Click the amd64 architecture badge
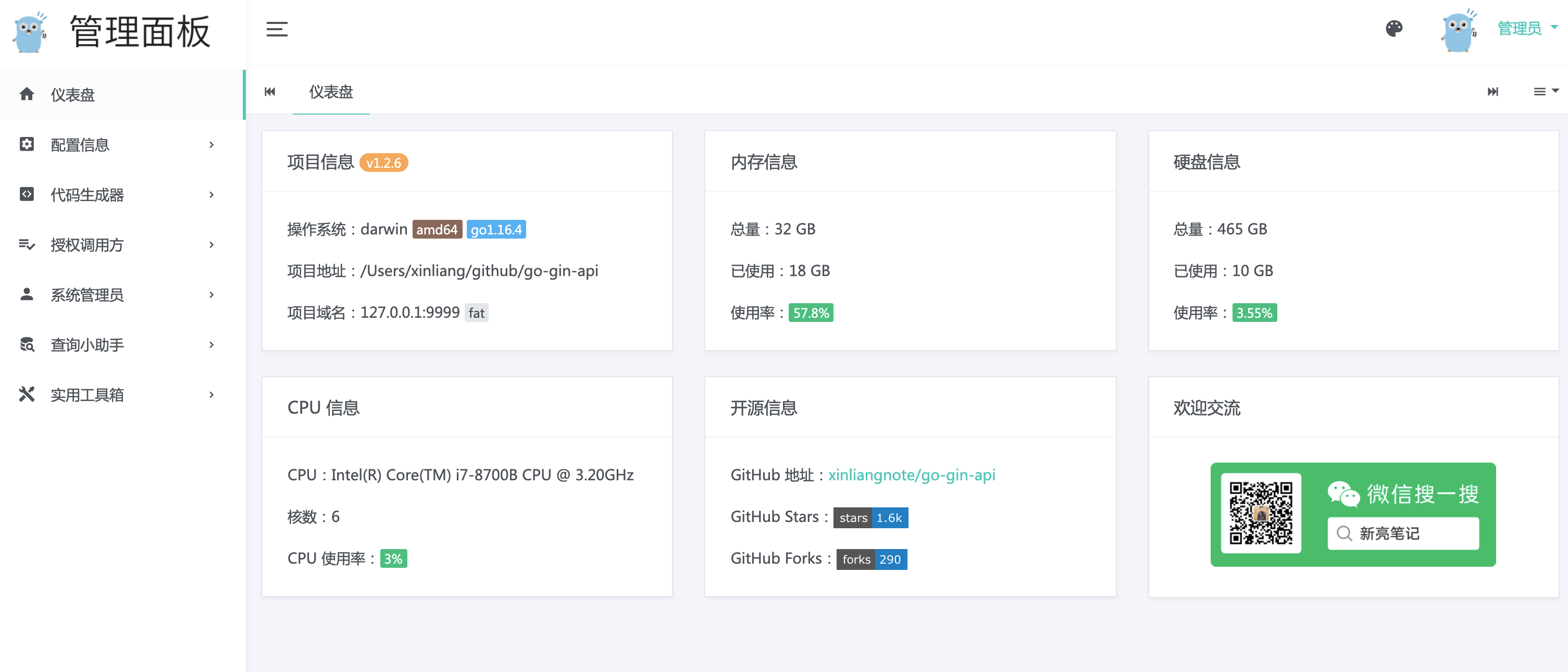The width and height of the screenshot is (1568, 672). 437,230
